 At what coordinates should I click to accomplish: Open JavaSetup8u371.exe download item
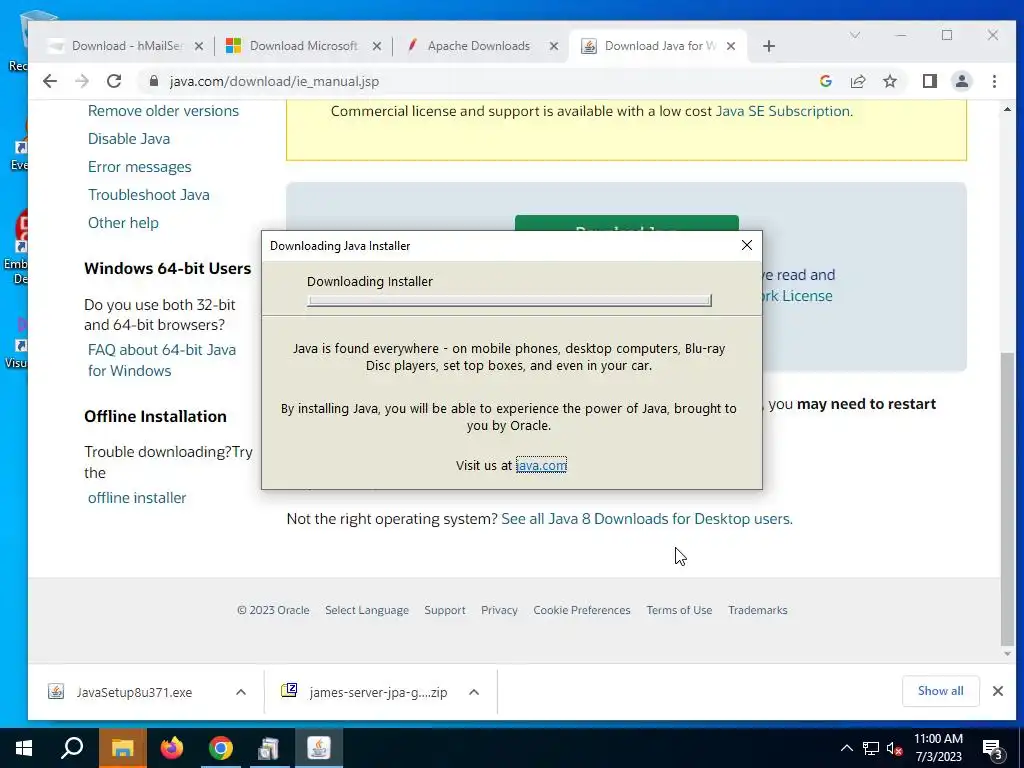134,692
